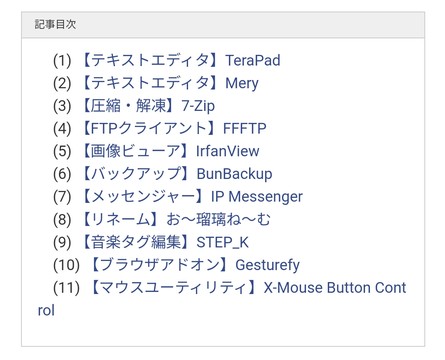The width and height of the screenshot is (445, 360).
Task: Click the 記事目次 header title
Action: (55, 24)
